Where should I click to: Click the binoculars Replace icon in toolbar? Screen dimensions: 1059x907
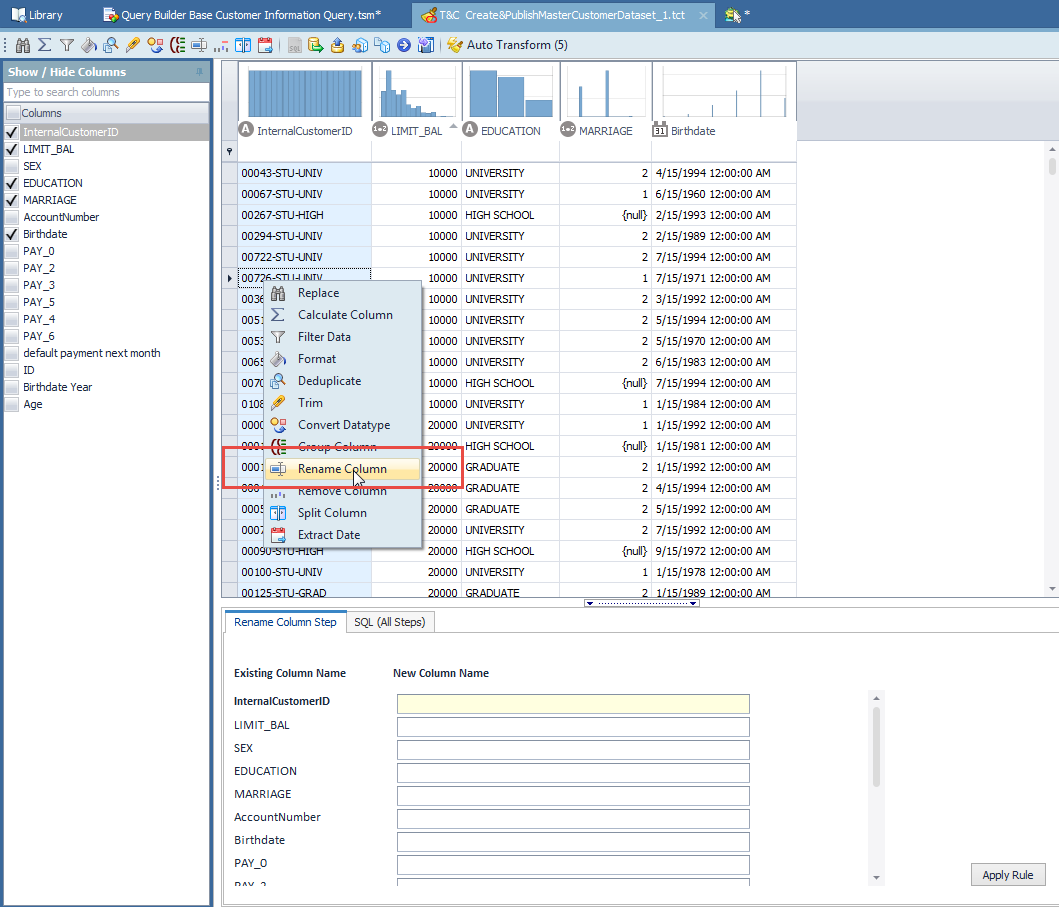(23, 45)
